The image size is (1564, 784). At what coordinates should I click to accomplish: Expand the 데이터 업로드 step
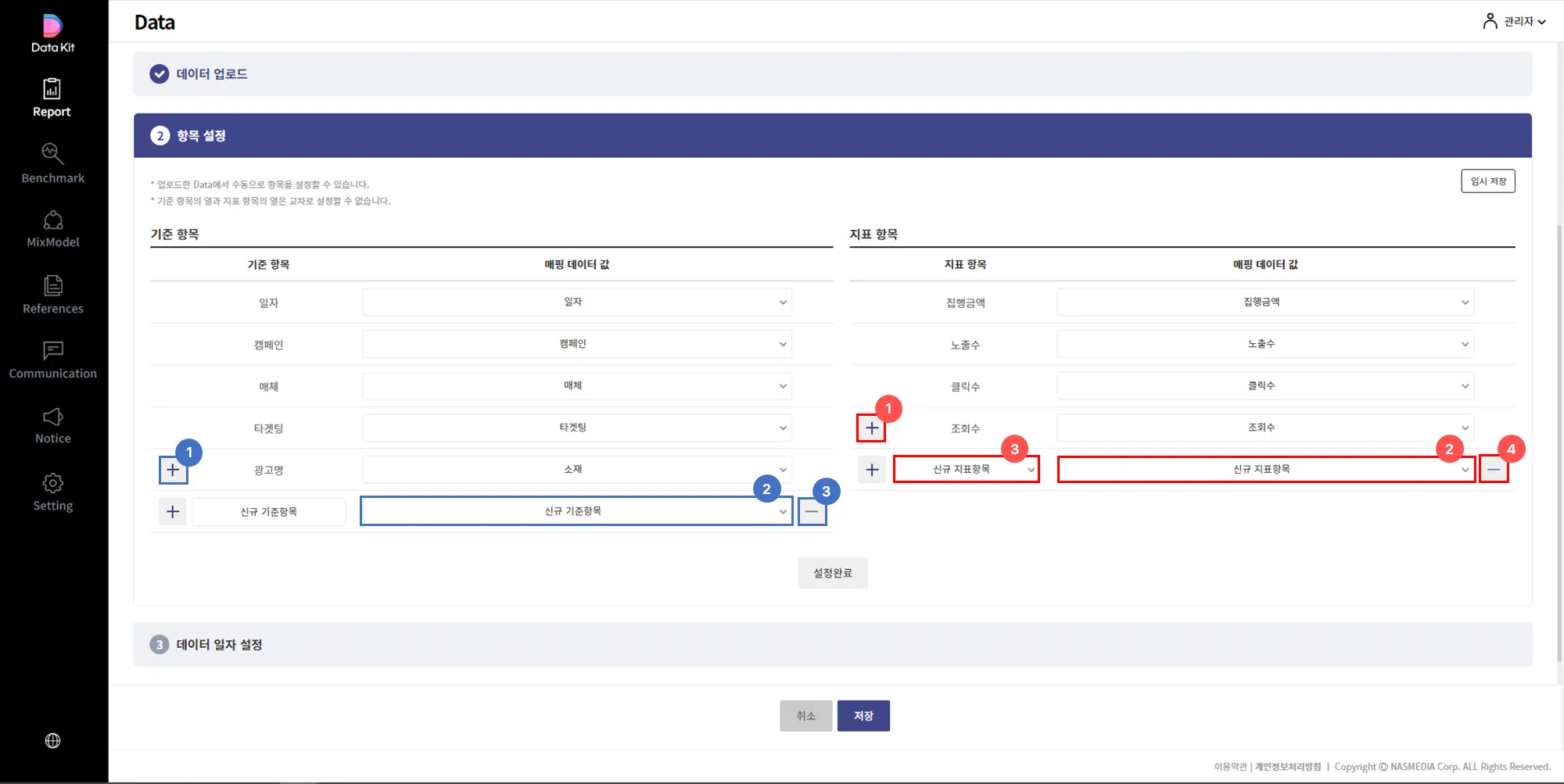(x=832, y=74)
